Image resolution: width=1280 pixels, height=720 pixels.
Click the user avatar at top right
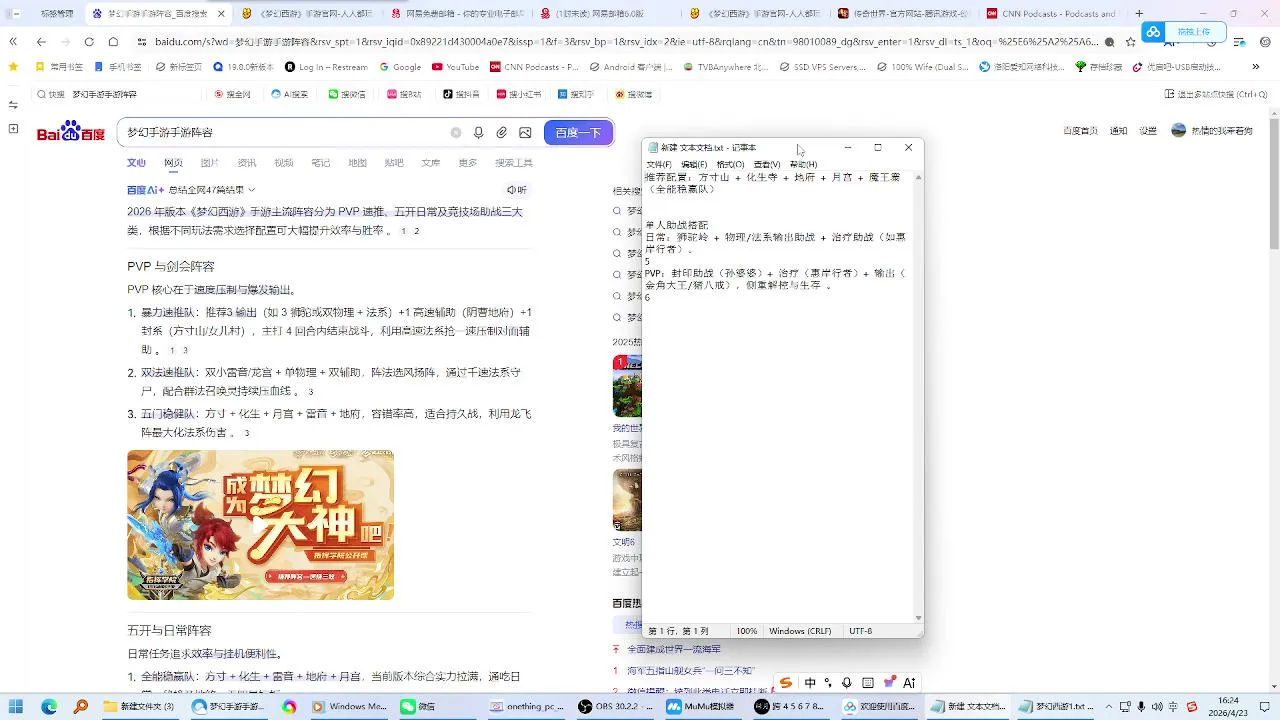(x=1178, y=131)
